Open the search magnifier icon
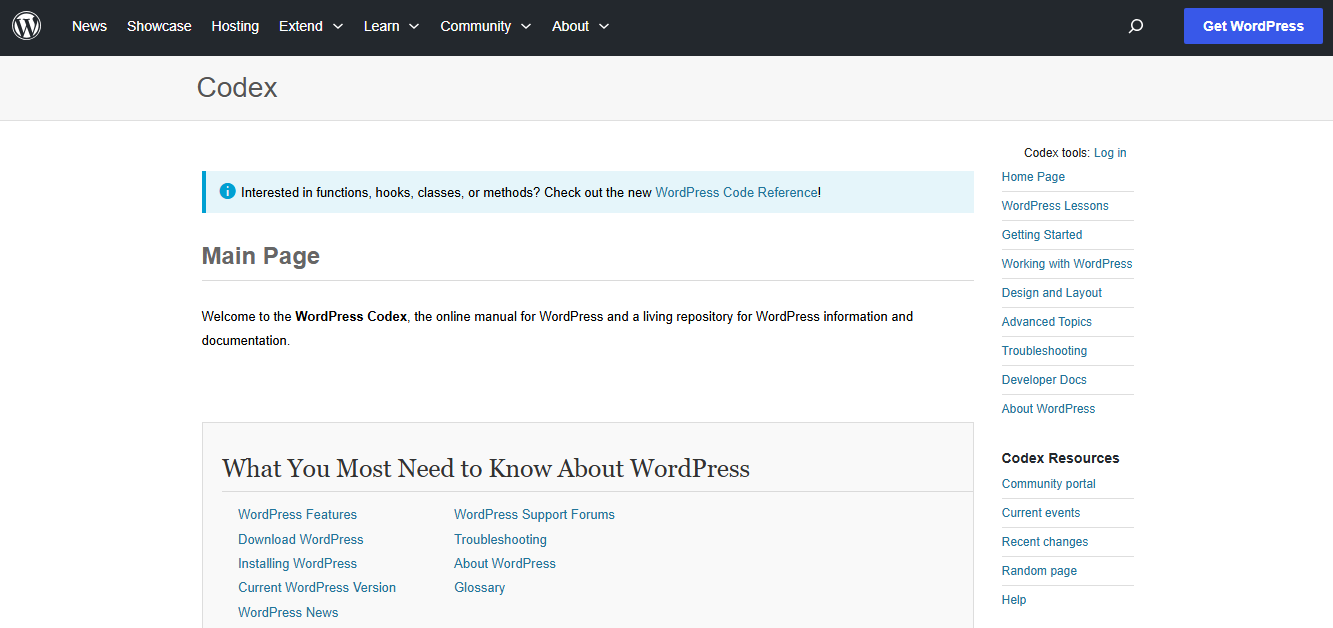Viewport: 1333px width, 628px height. pos(1136,26)
